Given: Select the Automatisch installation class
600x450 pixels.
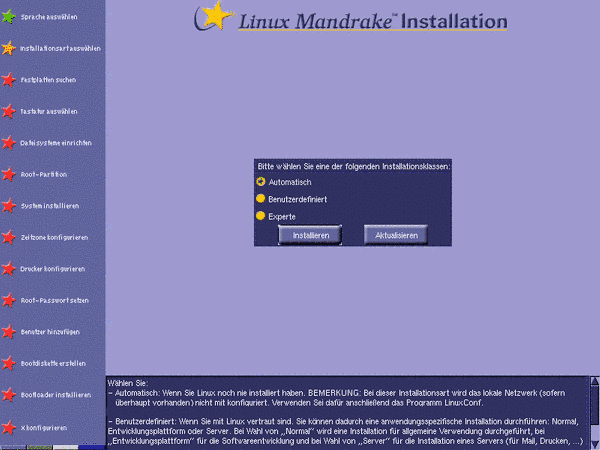Looking at the screenshot, I should (261, 182).
